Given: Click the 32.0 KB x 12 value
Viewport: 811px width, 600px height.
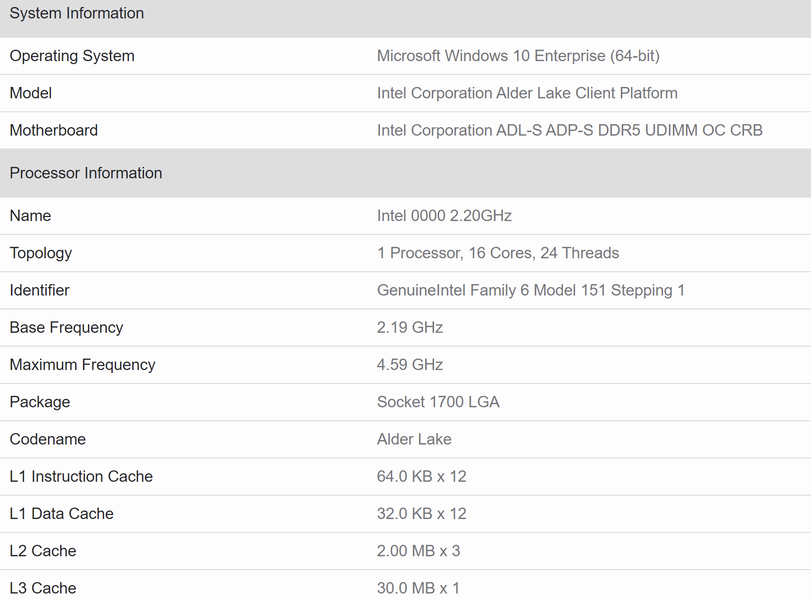Looking at the screenshot, I should (422, 514).
